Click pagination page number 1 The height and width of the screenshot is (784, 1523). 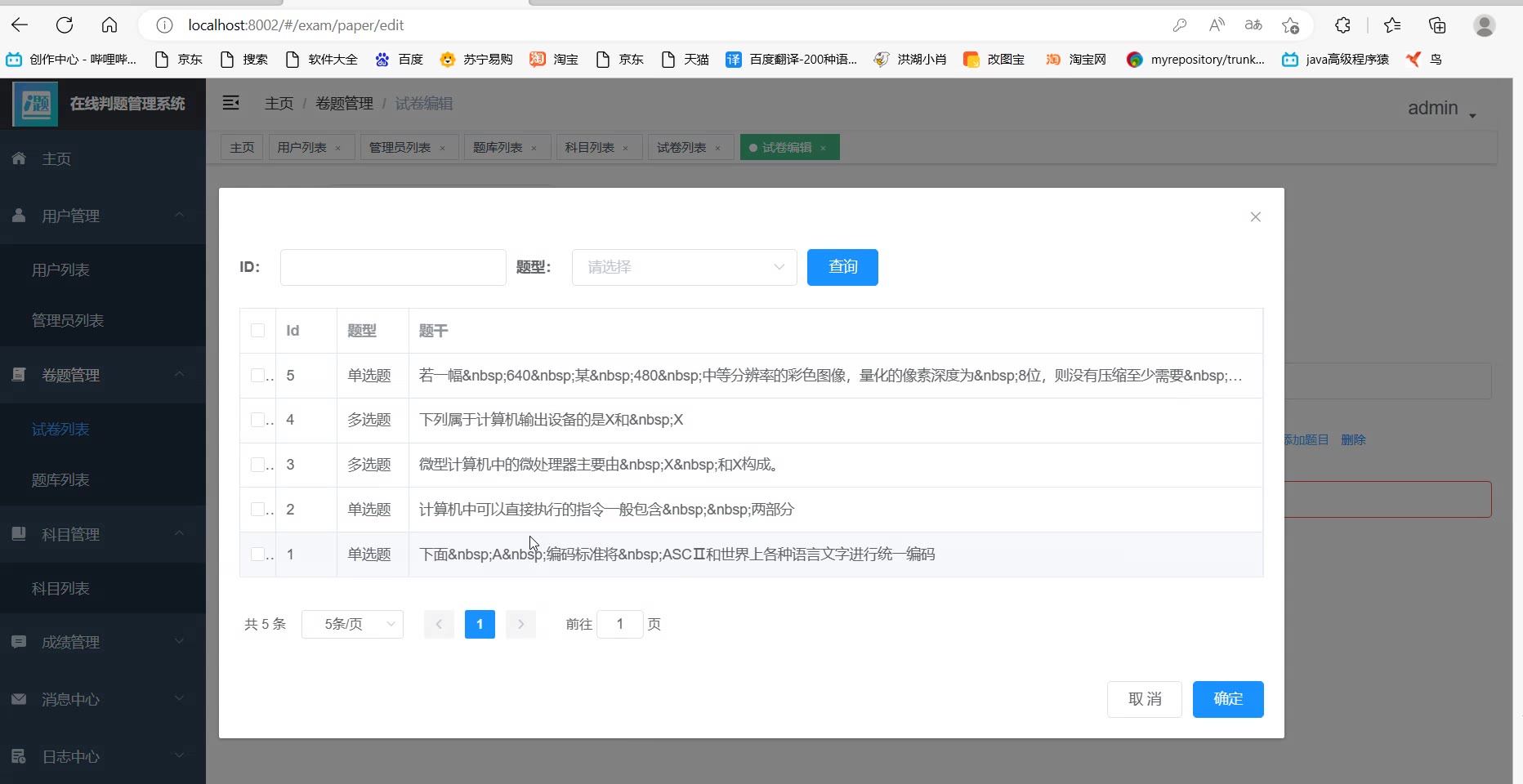point(480,624)
